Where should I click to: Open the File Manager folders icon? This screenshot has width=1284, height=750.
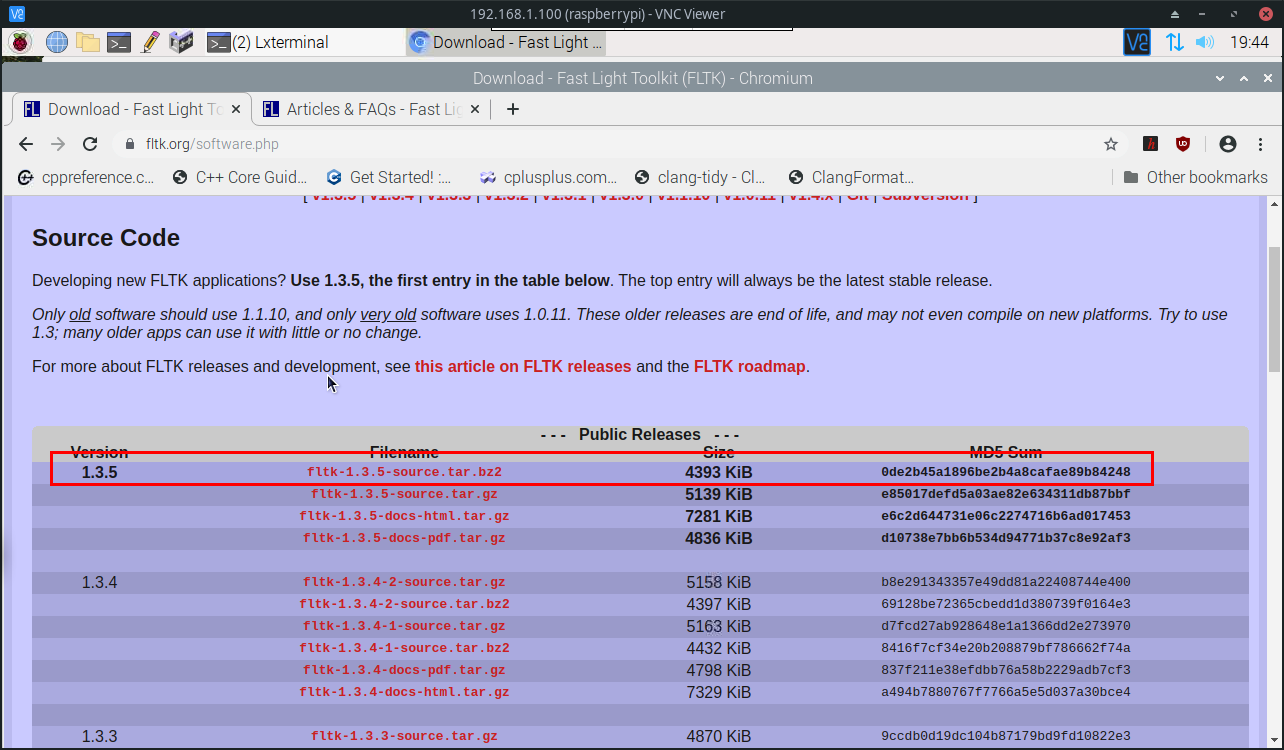tap(88, 42)
